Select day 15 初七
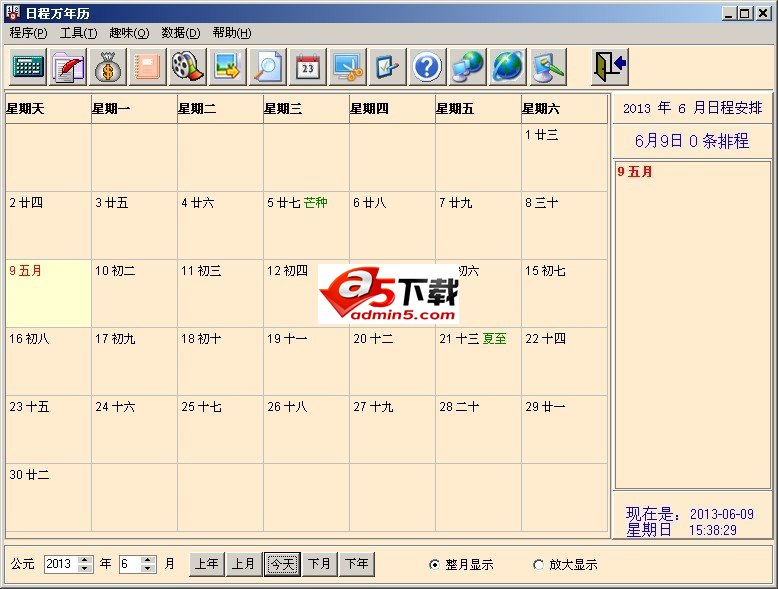Viewport: 778px width, 589px height. [564, 293]
